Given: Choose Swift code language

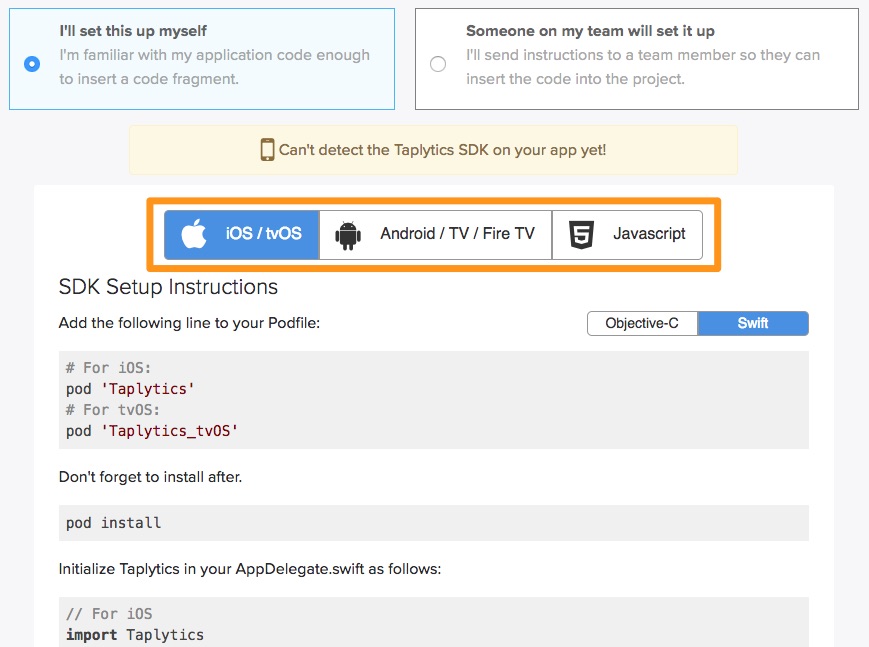Looking at the screenshot, I should click(753, 323).
